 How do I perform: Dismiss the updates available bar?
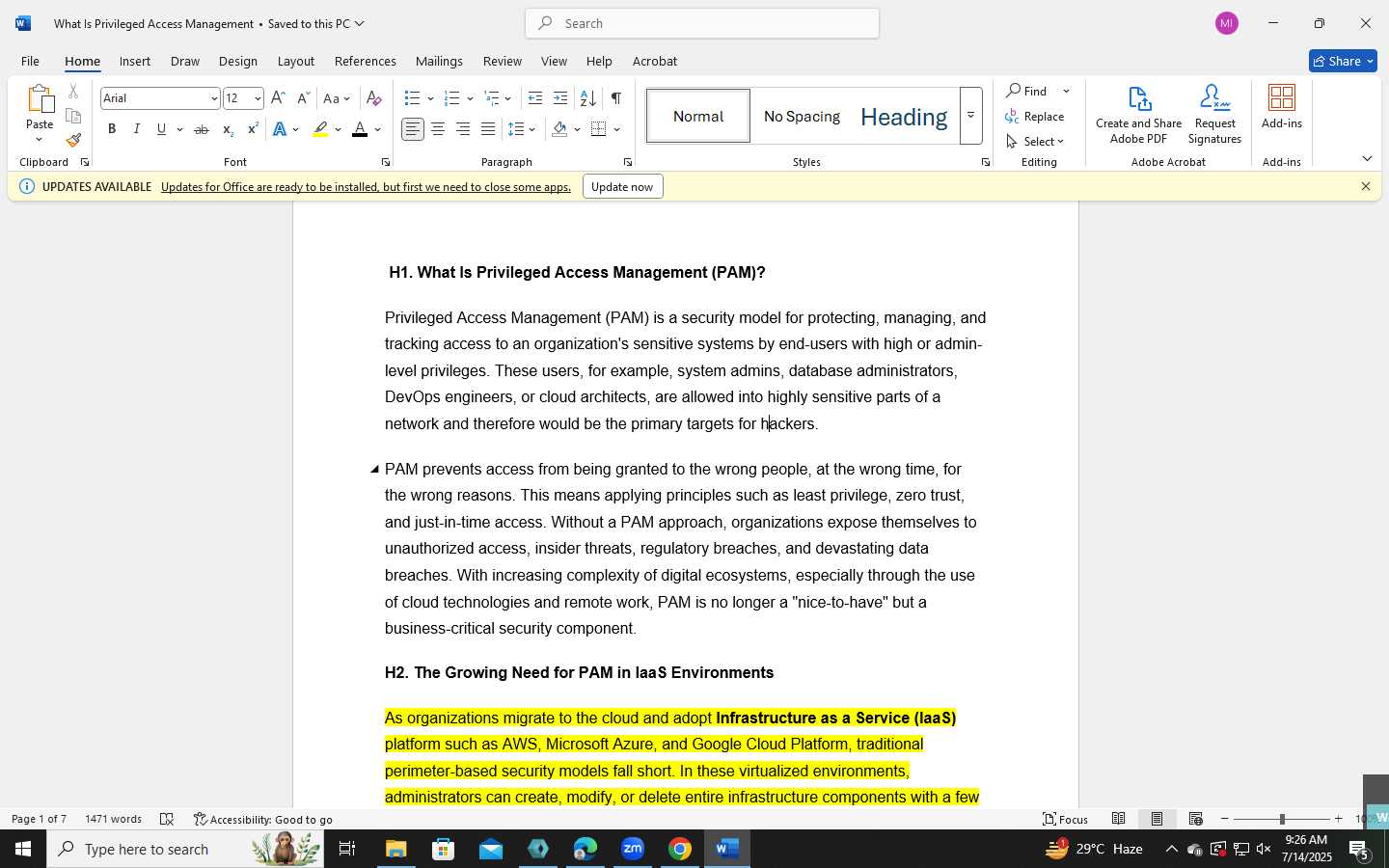click(x=1366, y=187)
